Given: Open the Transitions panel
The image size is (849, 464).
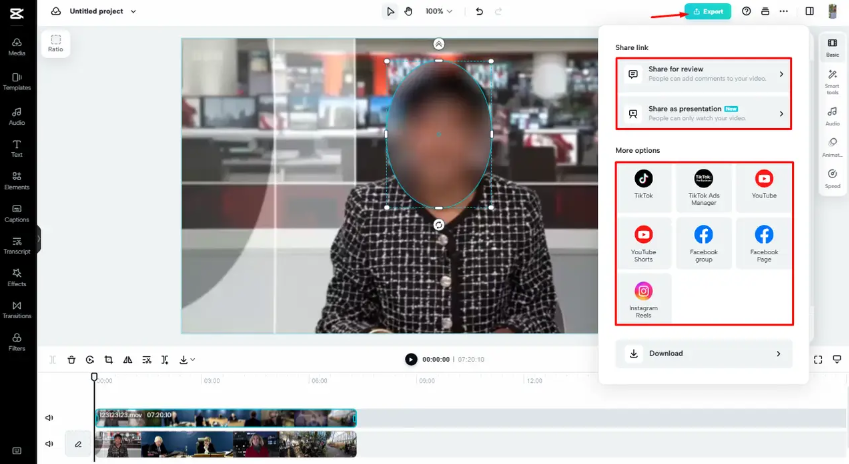Looking at the screenshot, I should click(17, 310).
